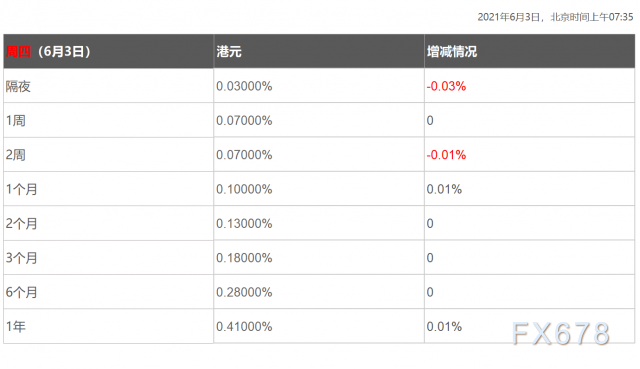Select the 港元 column header
This screenshot has width=640, height=369.
[x=229, y=51]
